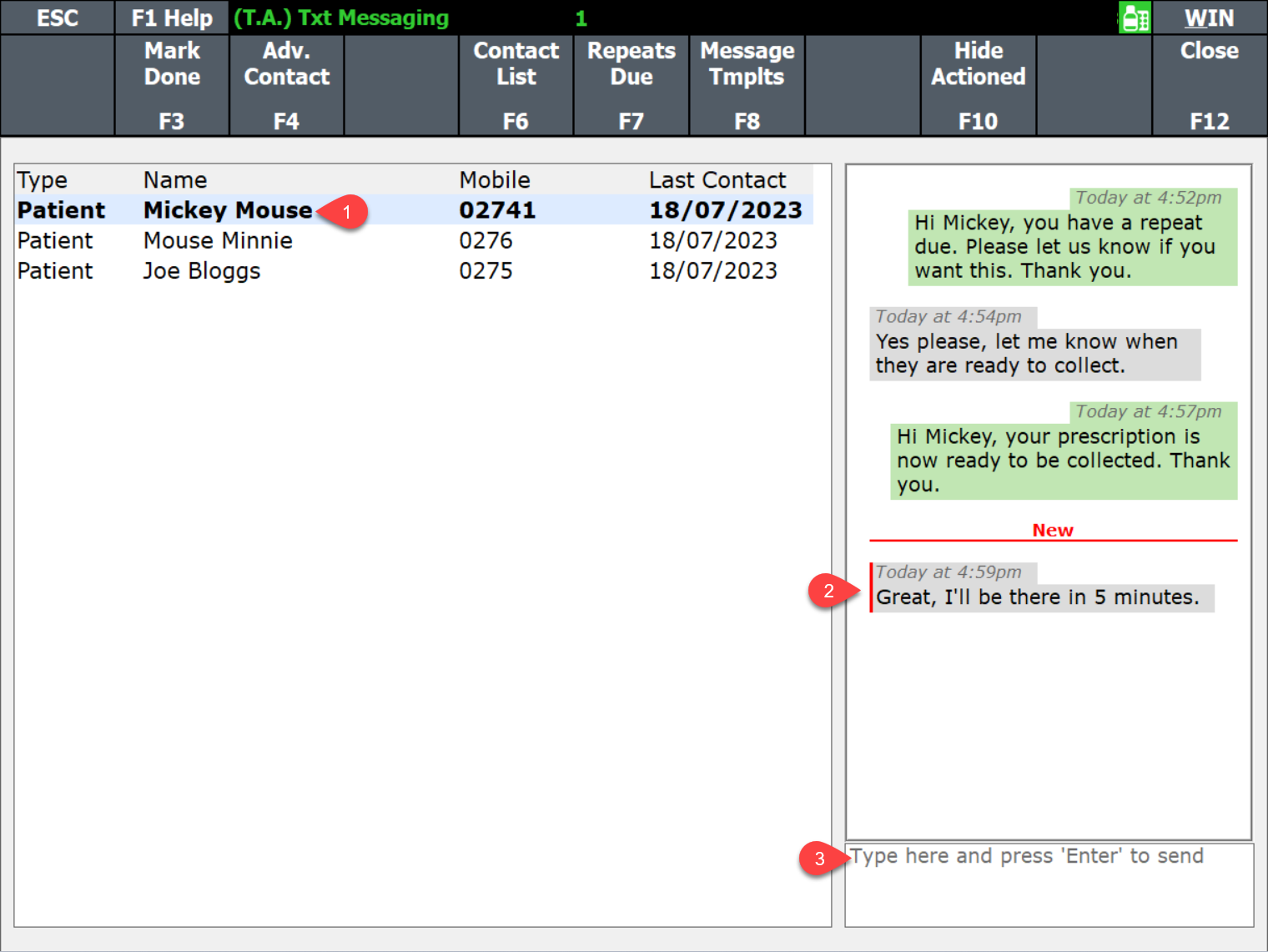The image size is (1268, 952).
Task: Click the message input text box
Action: click(1049, 884)
